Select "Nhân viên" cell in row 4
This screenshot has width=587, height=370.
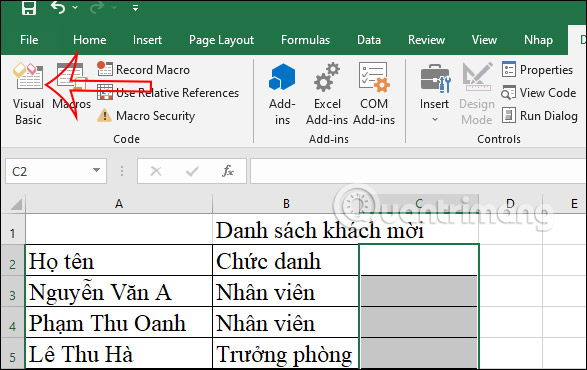(x=286, y=322)
